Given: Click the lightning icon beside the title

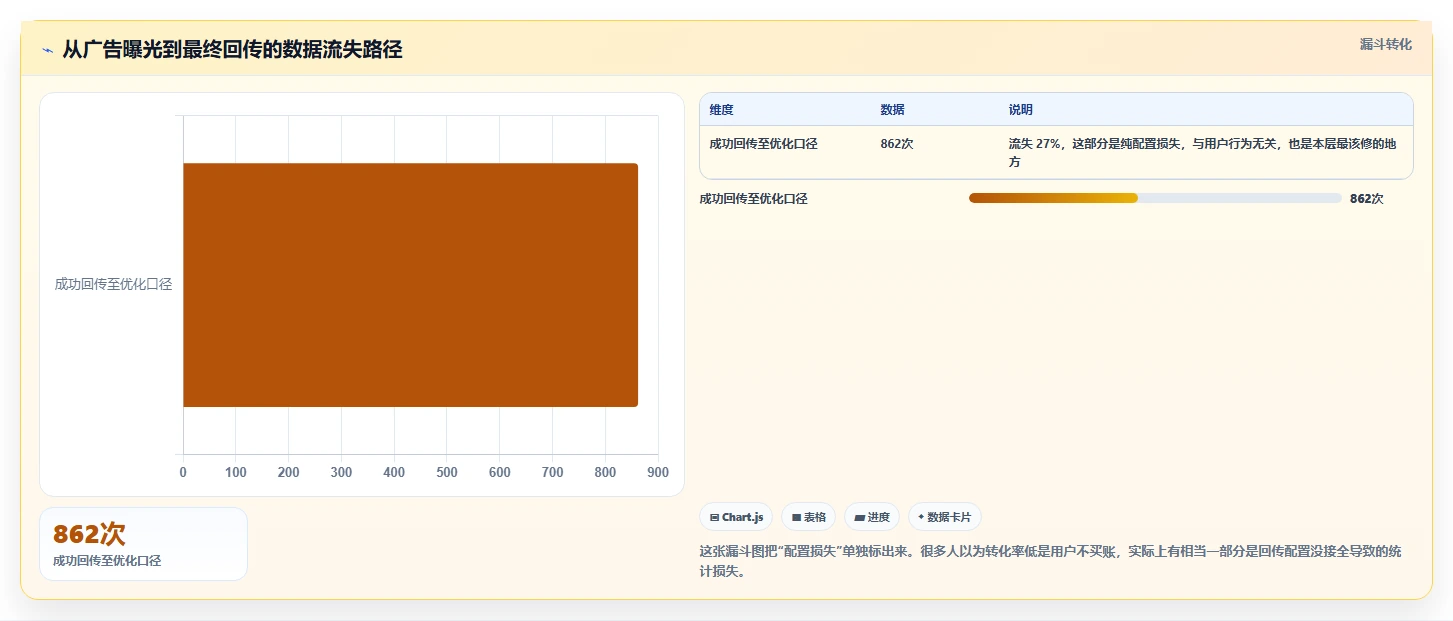Looking at the screenshot, I should click(47, 50).
